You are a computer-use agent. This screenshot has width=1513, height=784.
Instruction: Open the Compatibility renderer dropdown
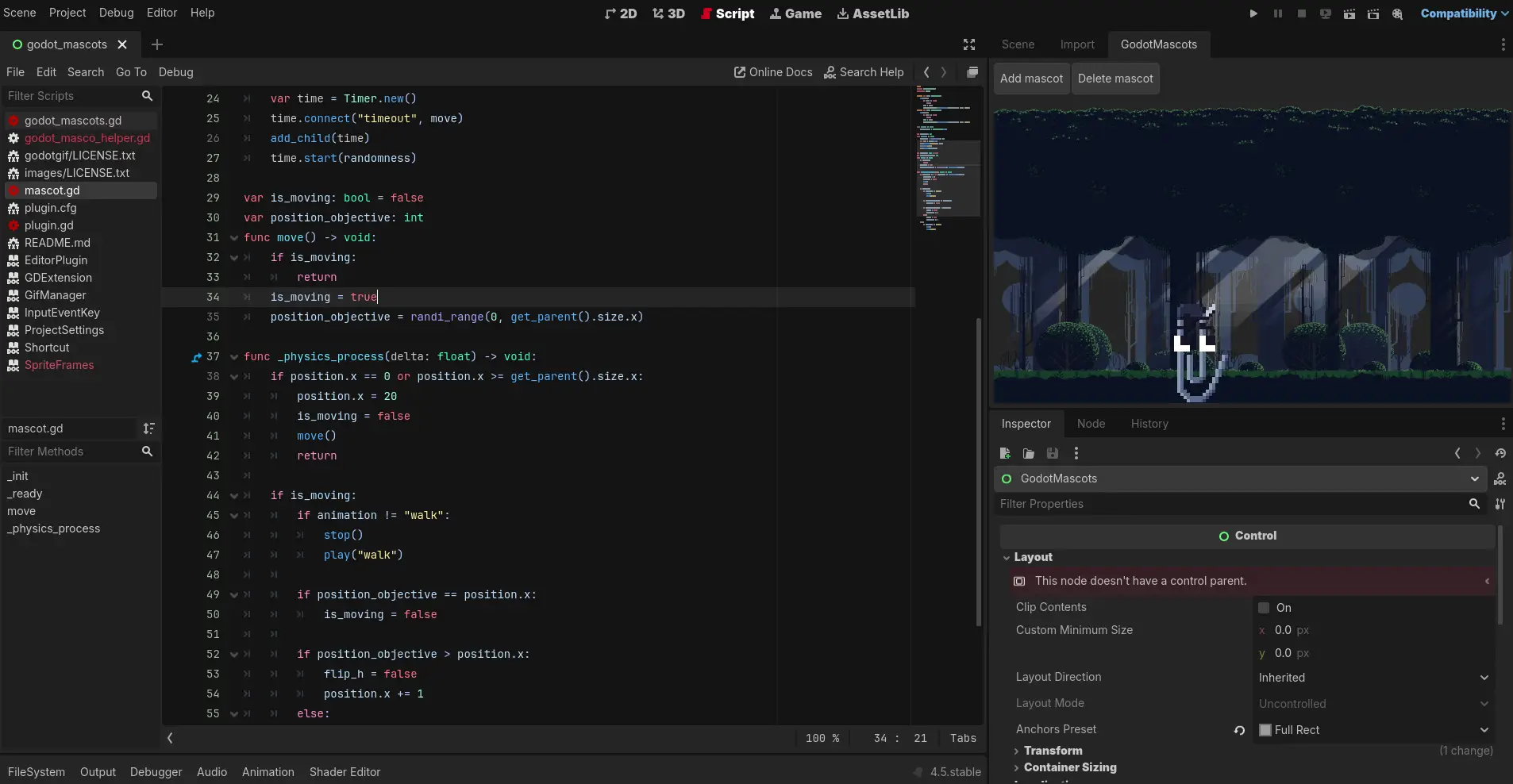1465,13
